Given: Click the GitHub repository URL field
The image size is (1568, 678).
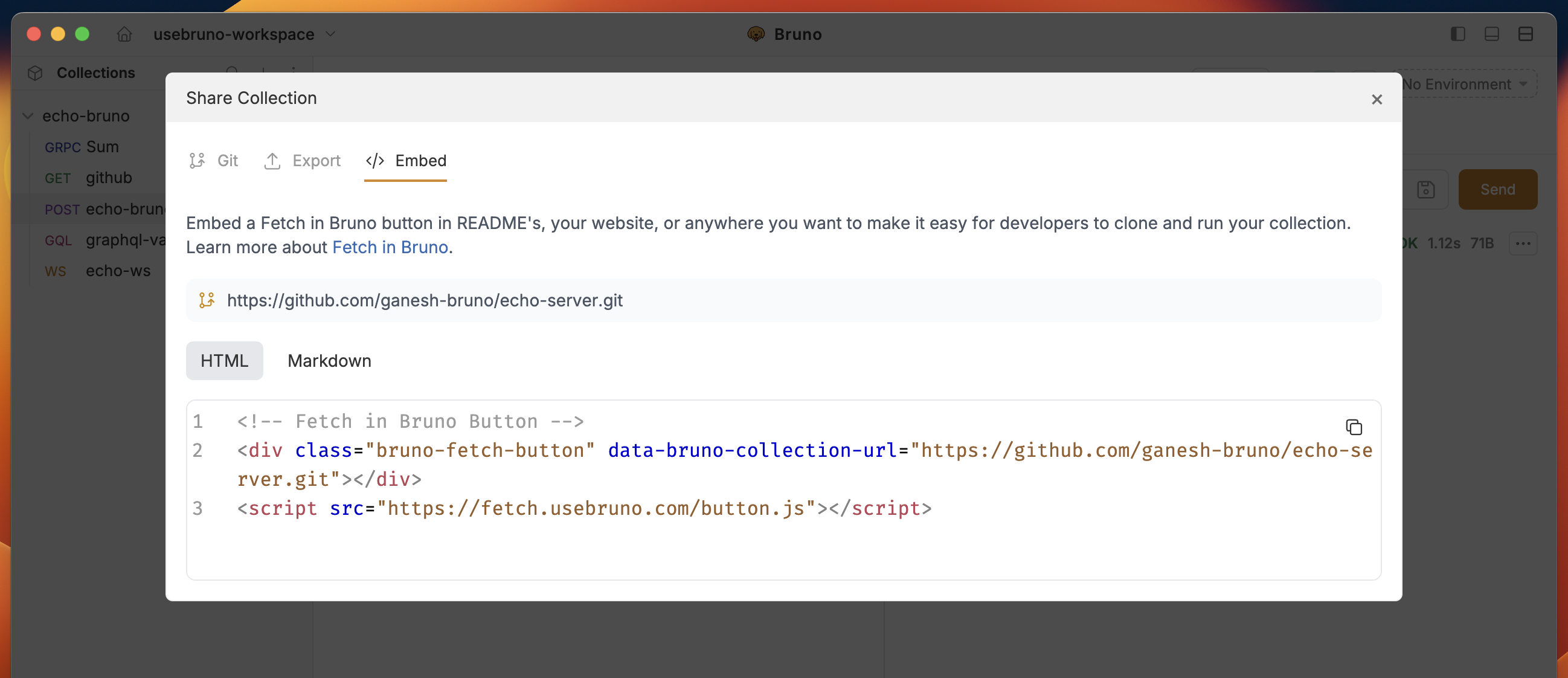Looking at the screenshot, I should pos(424,300).
